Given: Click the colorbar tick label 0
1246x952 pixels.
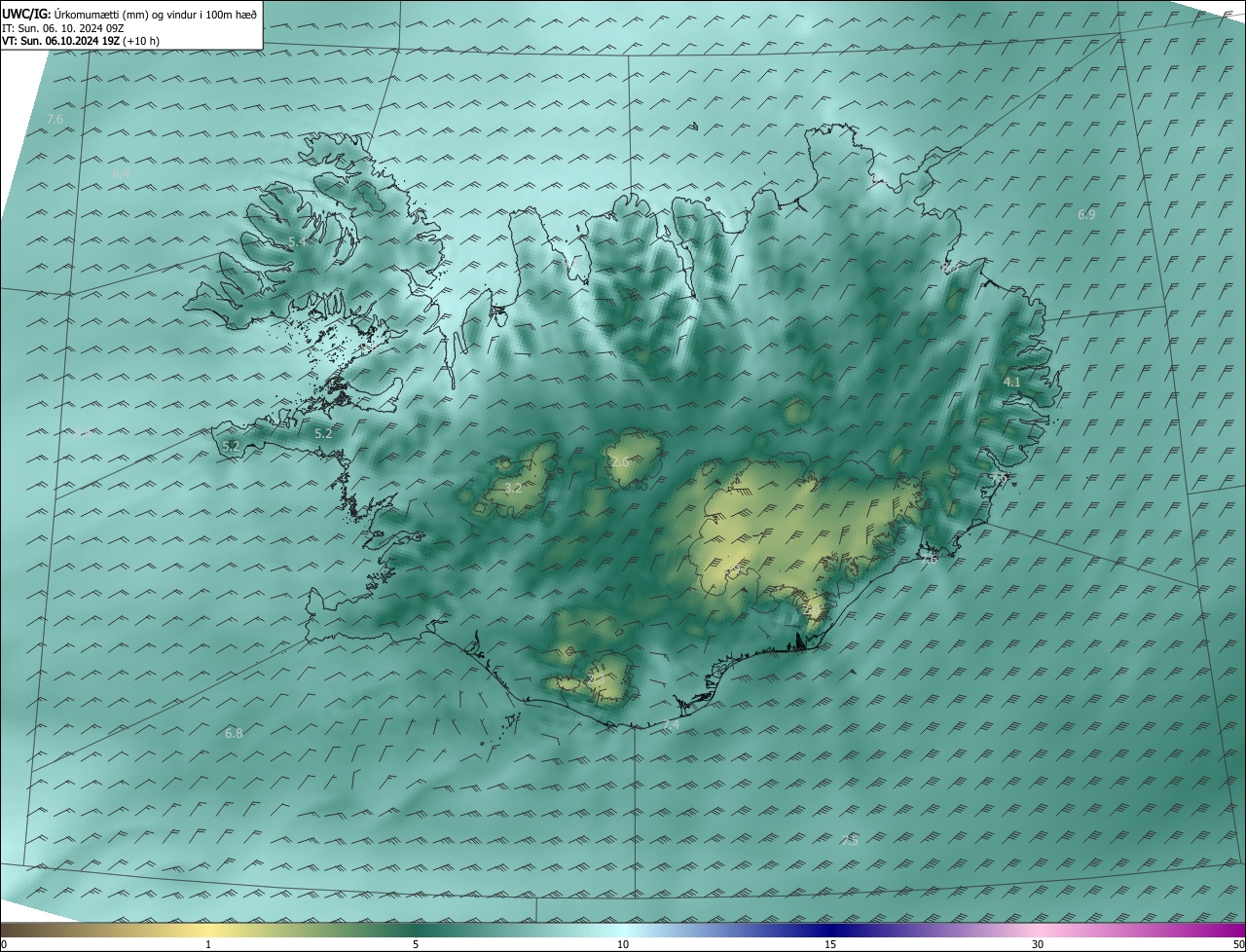Looking at the screenshot, I should [4, 944].
